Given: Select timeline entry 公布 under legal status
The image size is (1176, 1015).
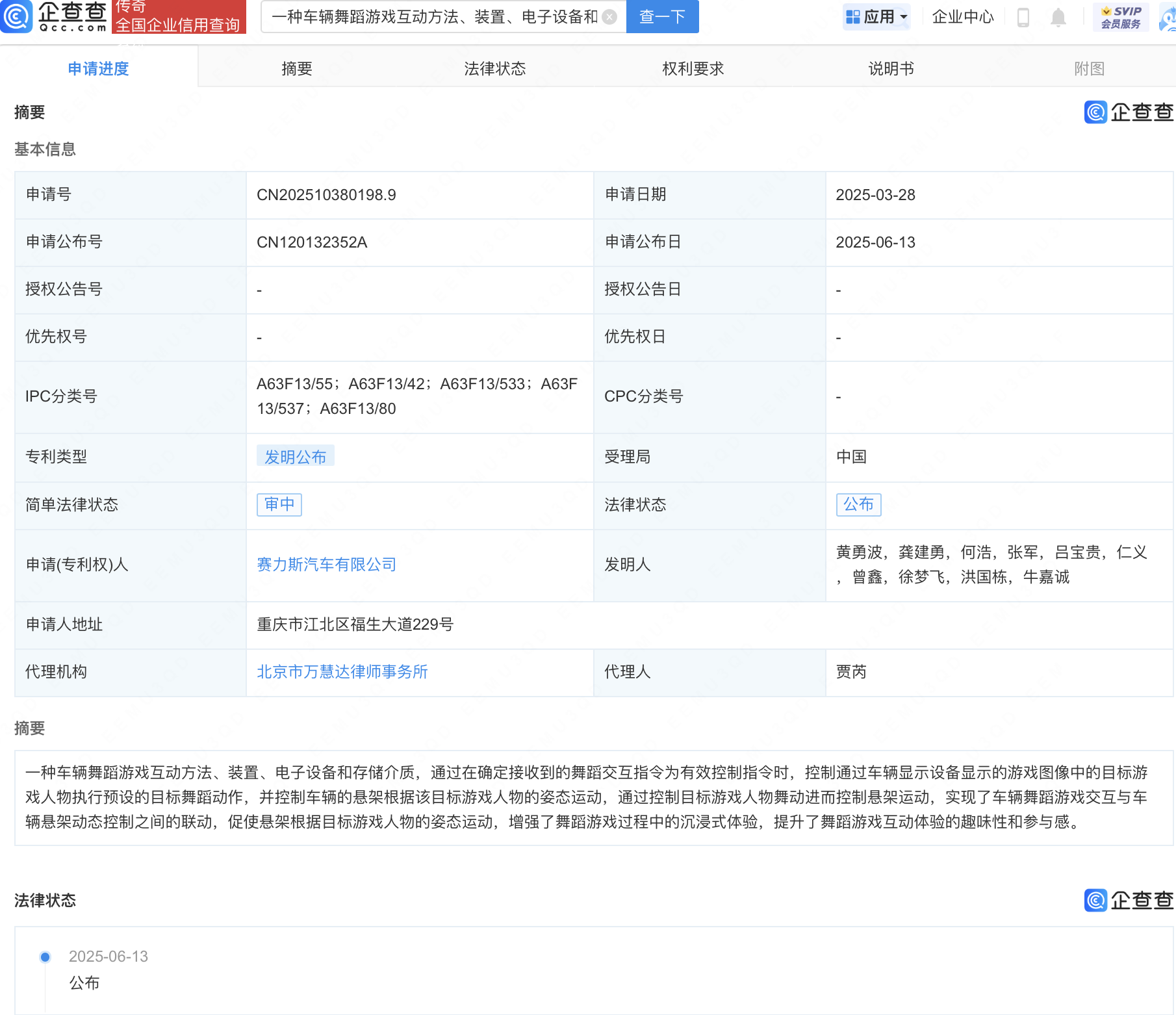Looking at the screenshot, I should pyautogui.click(x=84, y=983).
